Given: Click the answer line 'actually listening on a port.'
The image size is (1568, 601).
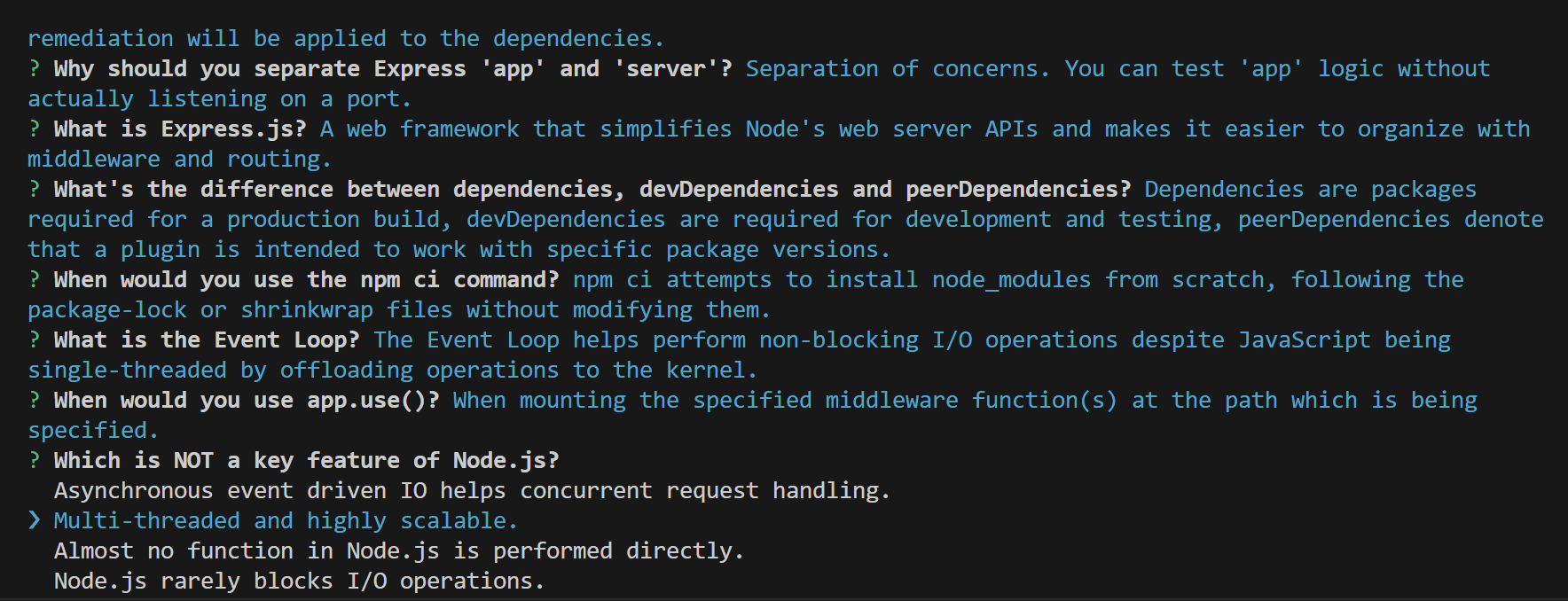Looking at the screenshot, I should coord(219,99).
